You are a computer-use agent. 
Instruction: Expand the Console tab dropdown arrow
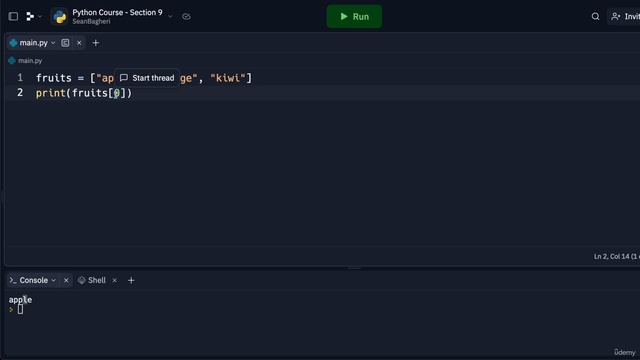[53, 280]
